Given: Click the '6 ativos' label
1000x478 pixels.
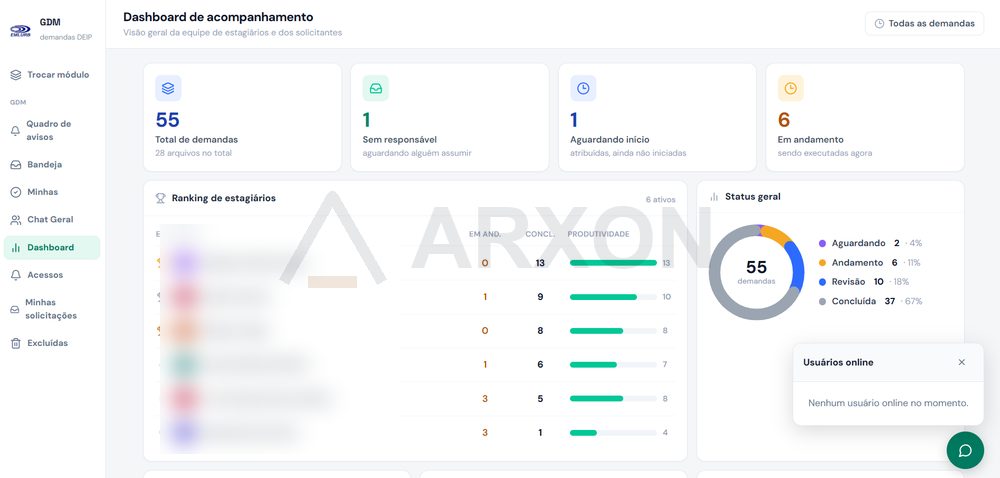Looking at the screenshot, I should (660, 199).
